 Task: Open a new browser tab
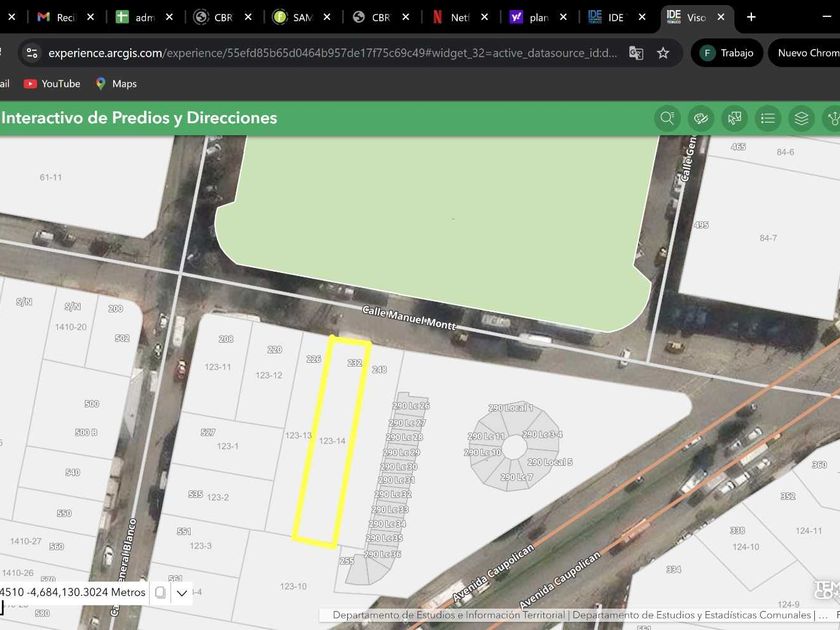click(x=751, y=17)
